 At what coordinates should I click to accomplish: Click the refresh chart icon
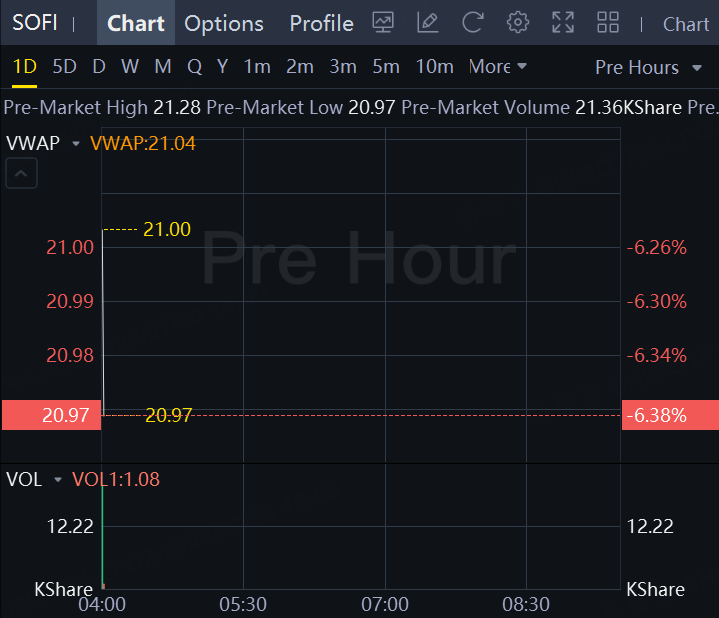(x=473, y=22)
